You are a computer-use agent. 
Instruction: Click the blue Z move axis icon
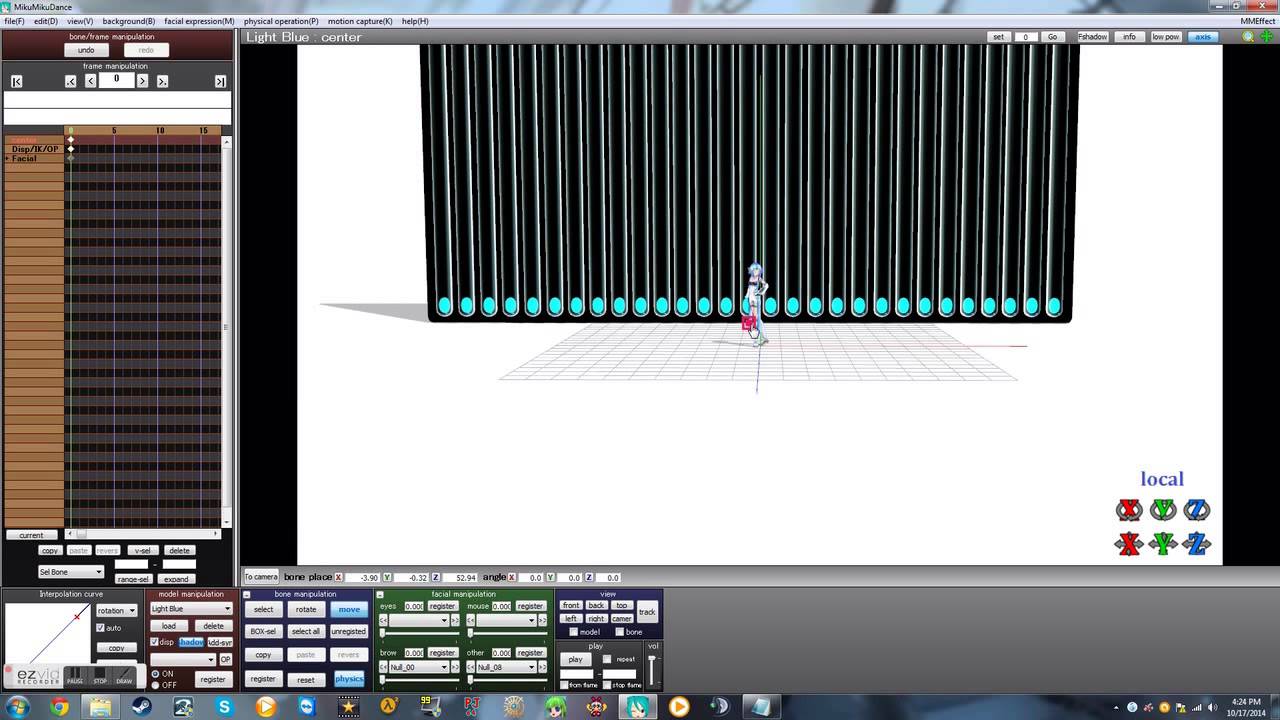click(x=1197, y=544)
